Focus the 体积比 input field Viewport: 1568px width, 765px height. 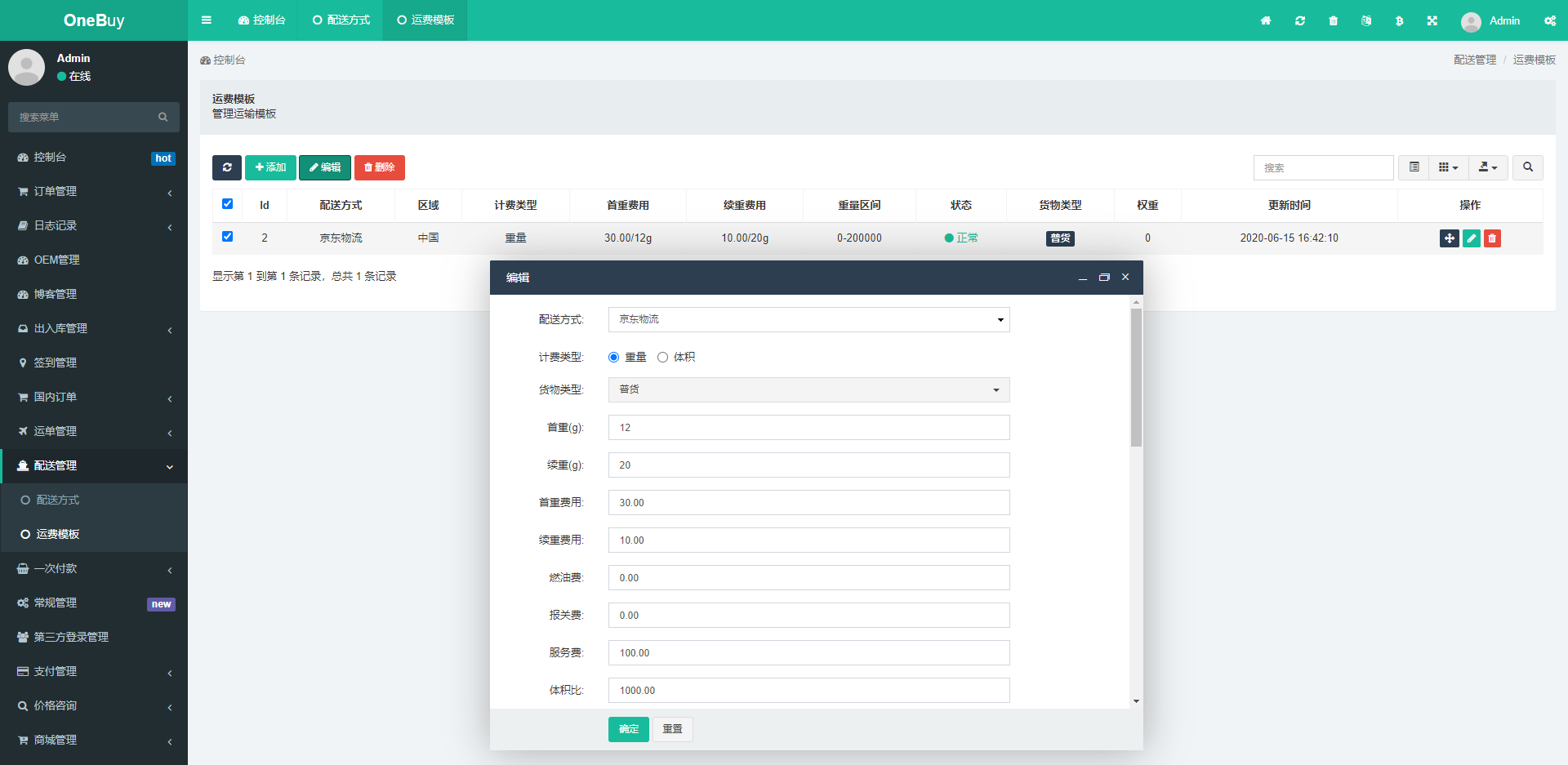(x=808, y=690)
